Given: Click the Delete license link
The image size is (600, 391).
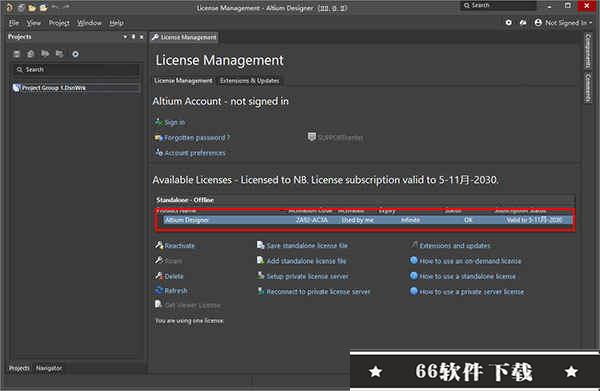Looking at the screenshot, I should (x=174, y=276).
